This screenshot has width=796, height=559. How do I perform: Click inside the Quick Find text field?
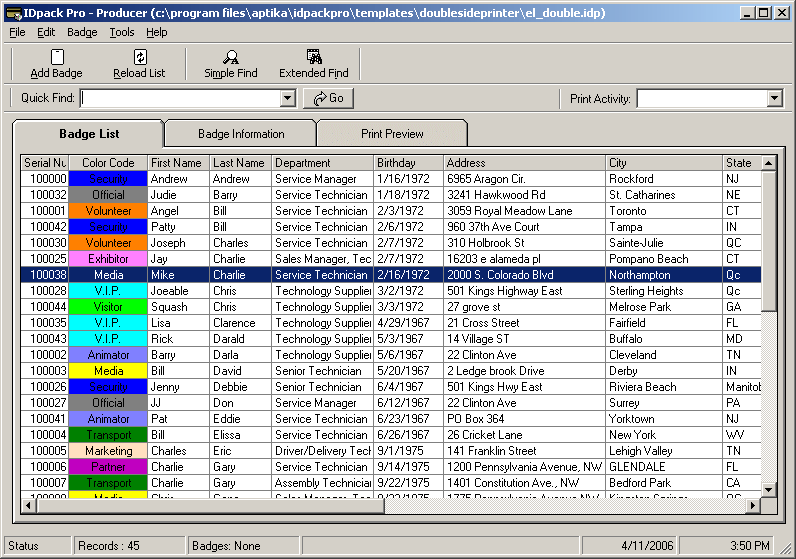click(180, 98)
